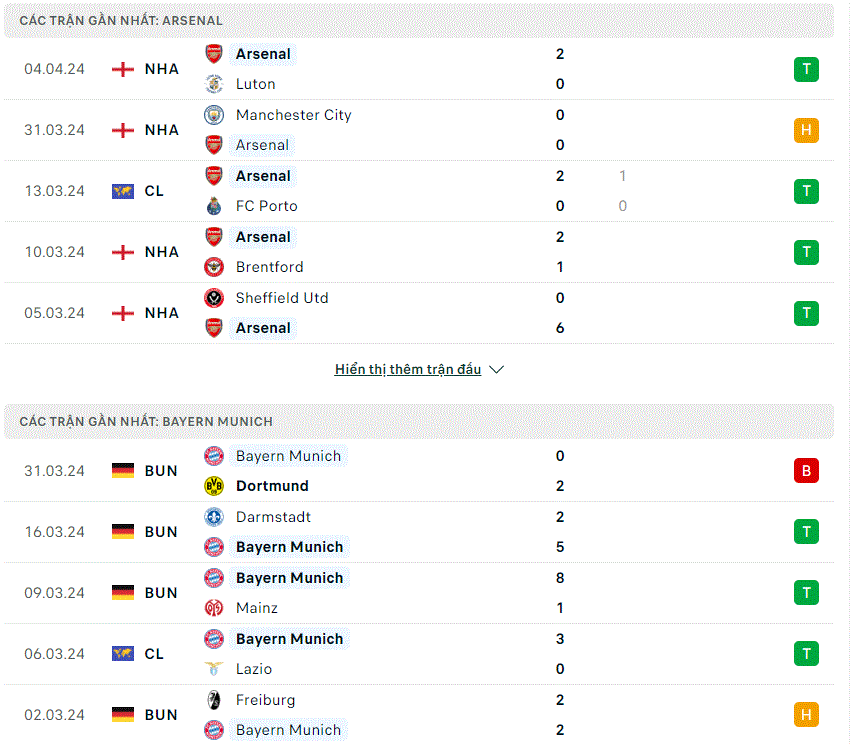Click the Dortmund BVB crest icon
Viewport: 850px width, 745px height.
[214, 486]
